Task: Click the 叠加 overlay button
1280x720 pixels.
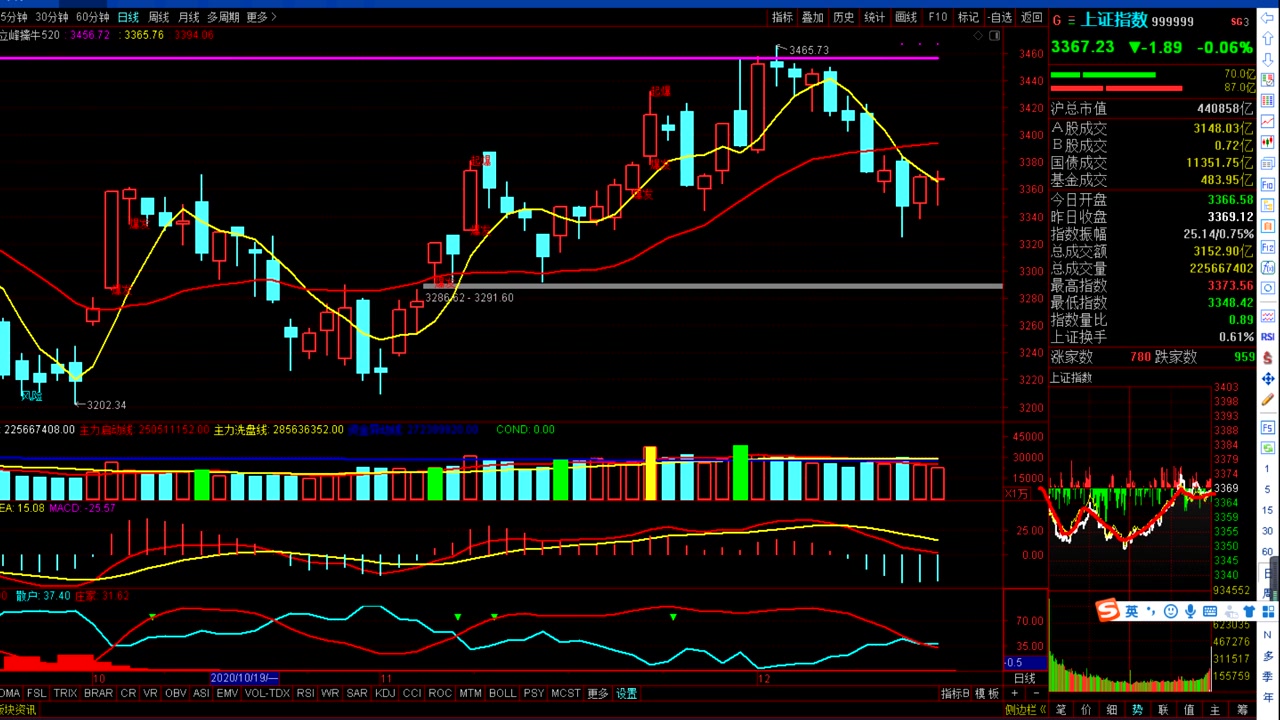Action: (x=813, y=17)
